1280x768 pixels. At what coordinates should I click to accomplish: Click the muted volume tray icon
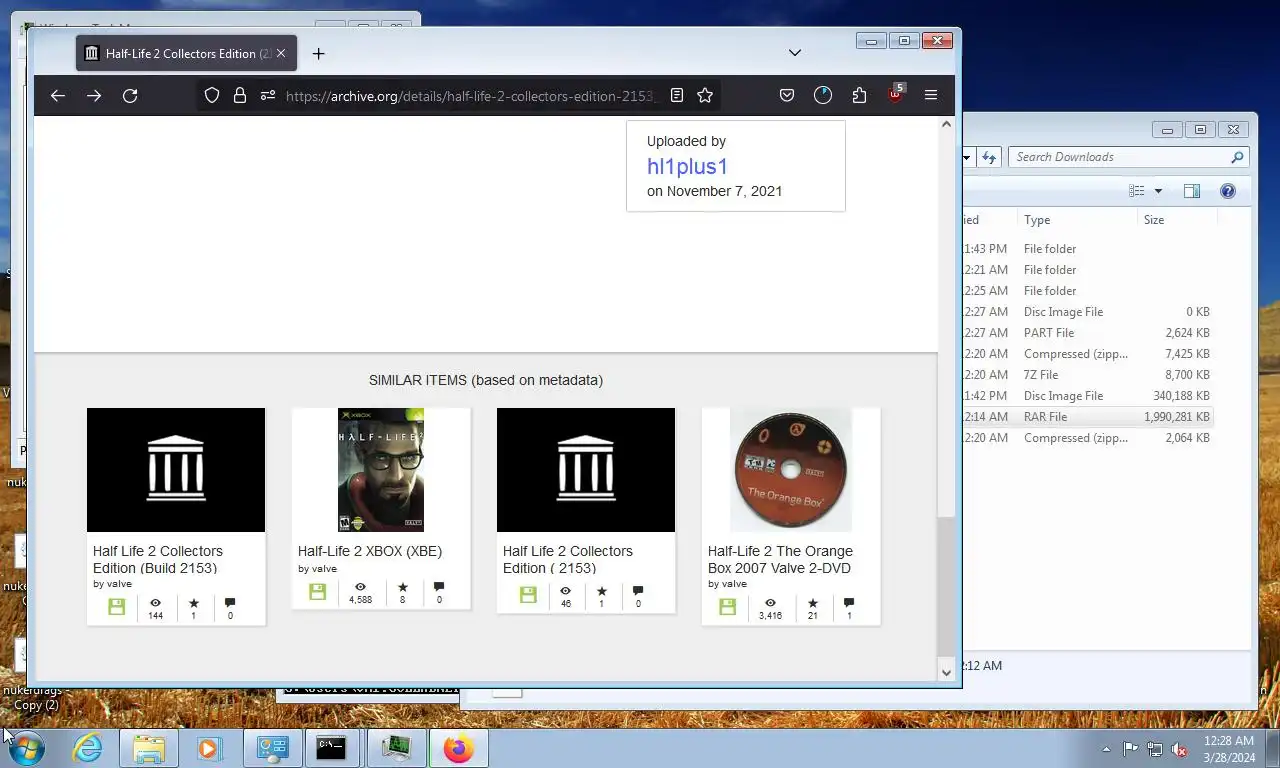coord(1179,748)
